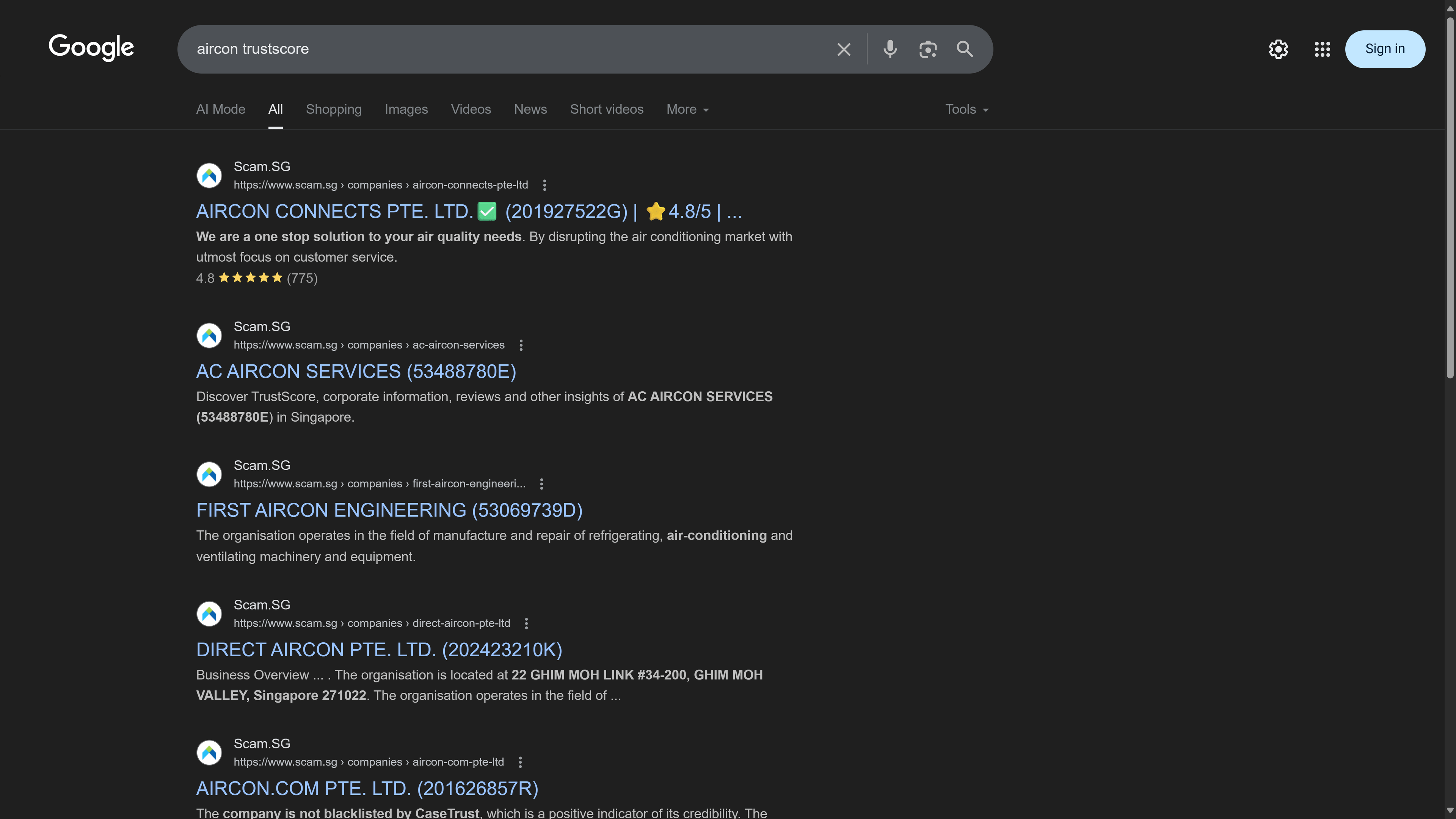Start voice search with the microphone icon
The image size is (1456, 819).
point(890,49)
